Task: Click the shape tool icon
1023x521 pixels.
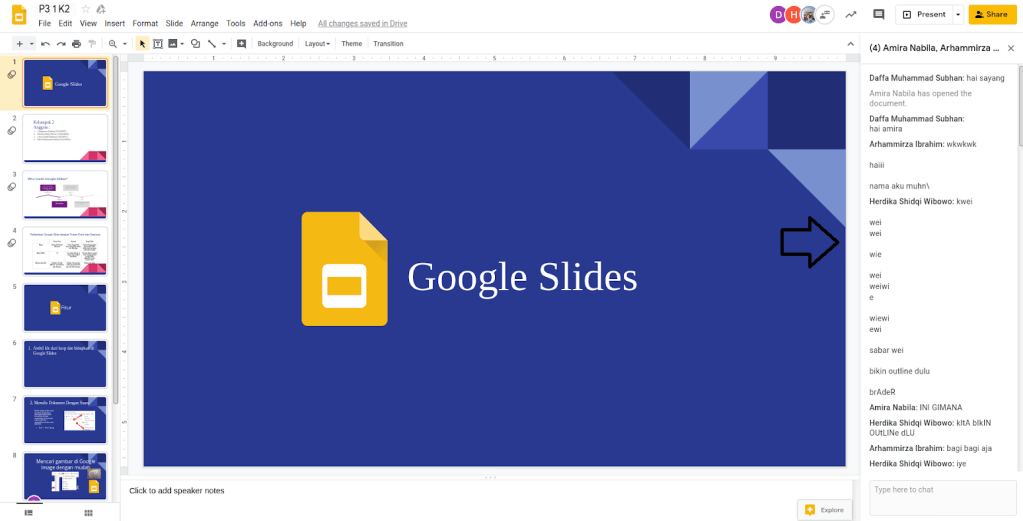Action: [195, 44]
